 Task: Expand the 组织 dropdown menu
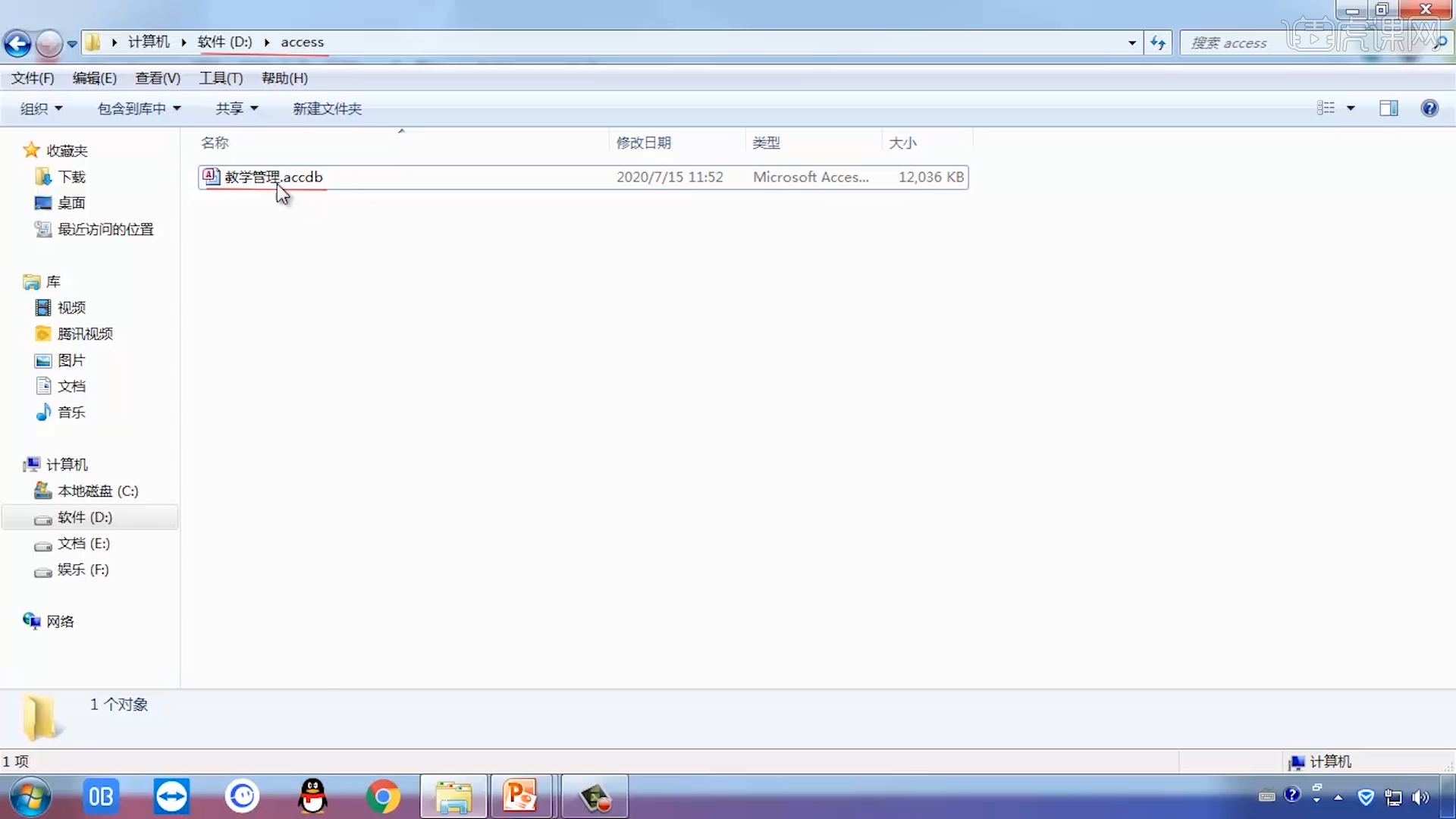coord(41,108)
